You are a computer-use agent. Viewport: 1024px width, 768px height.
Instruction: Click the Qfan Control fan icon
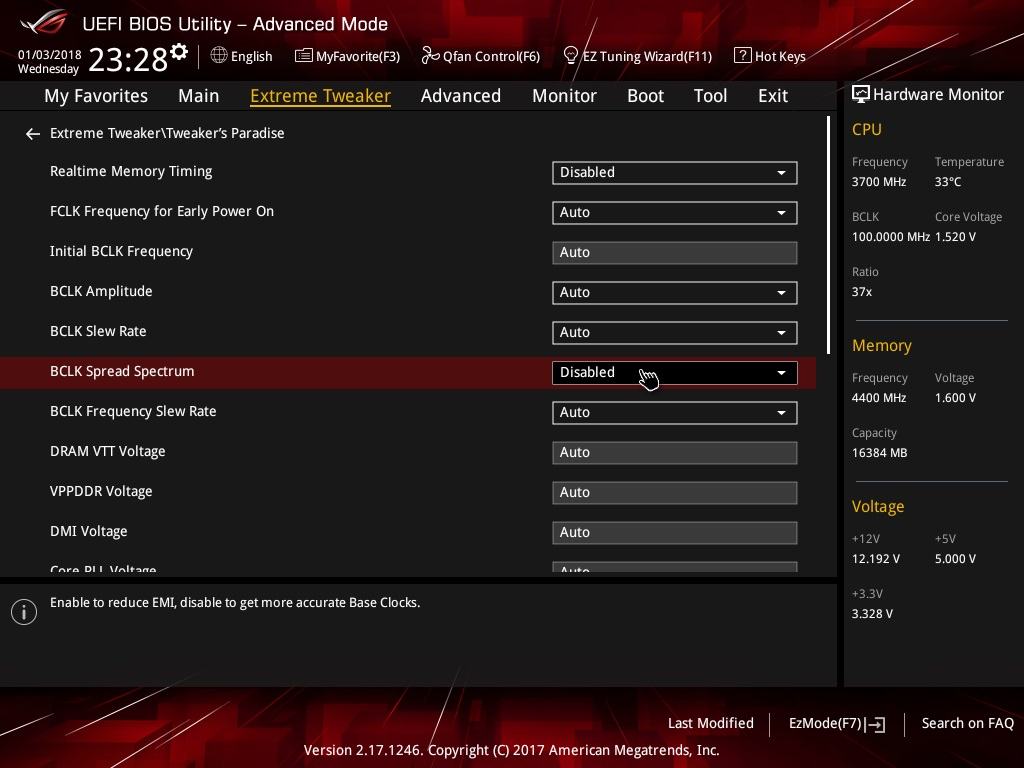[430, 56]
